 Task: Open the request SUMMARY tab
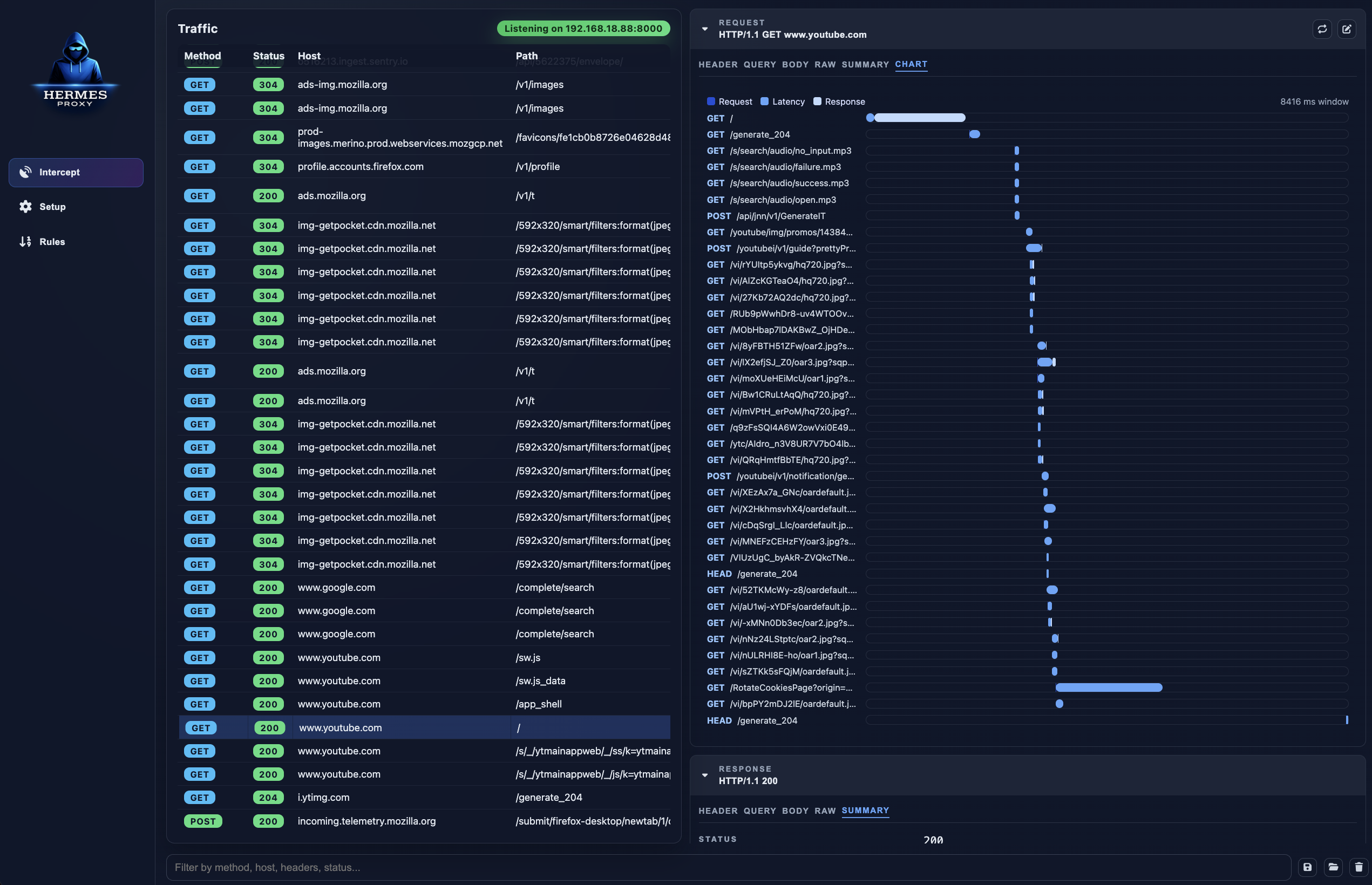865,64
